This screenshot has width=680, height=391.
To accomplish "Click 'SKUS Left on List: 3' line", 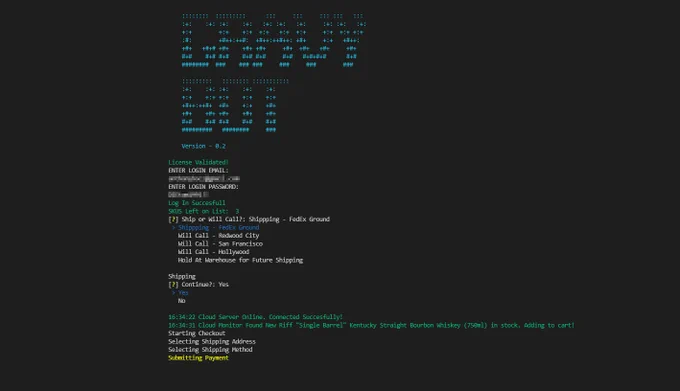I will click(x=203, y=211).
